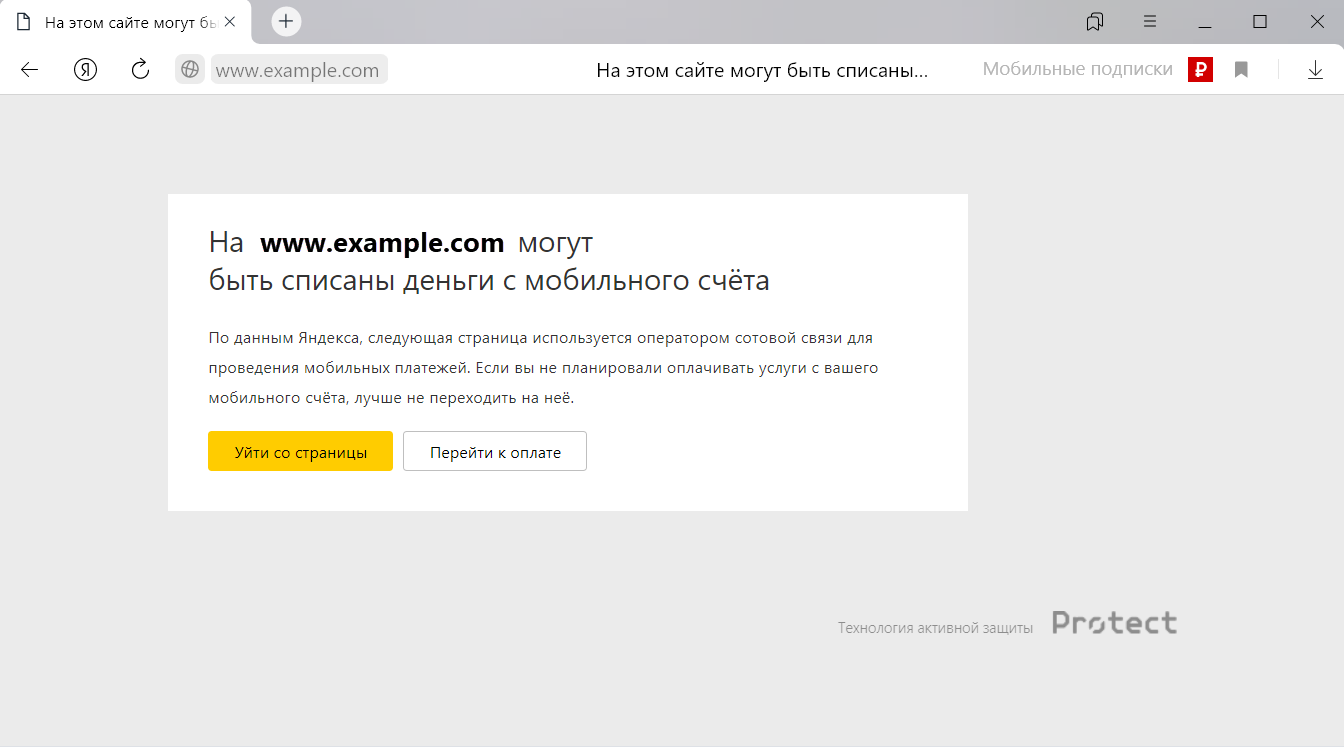Maximize the browser window
1344x747 pixels.
point(1260,21)
